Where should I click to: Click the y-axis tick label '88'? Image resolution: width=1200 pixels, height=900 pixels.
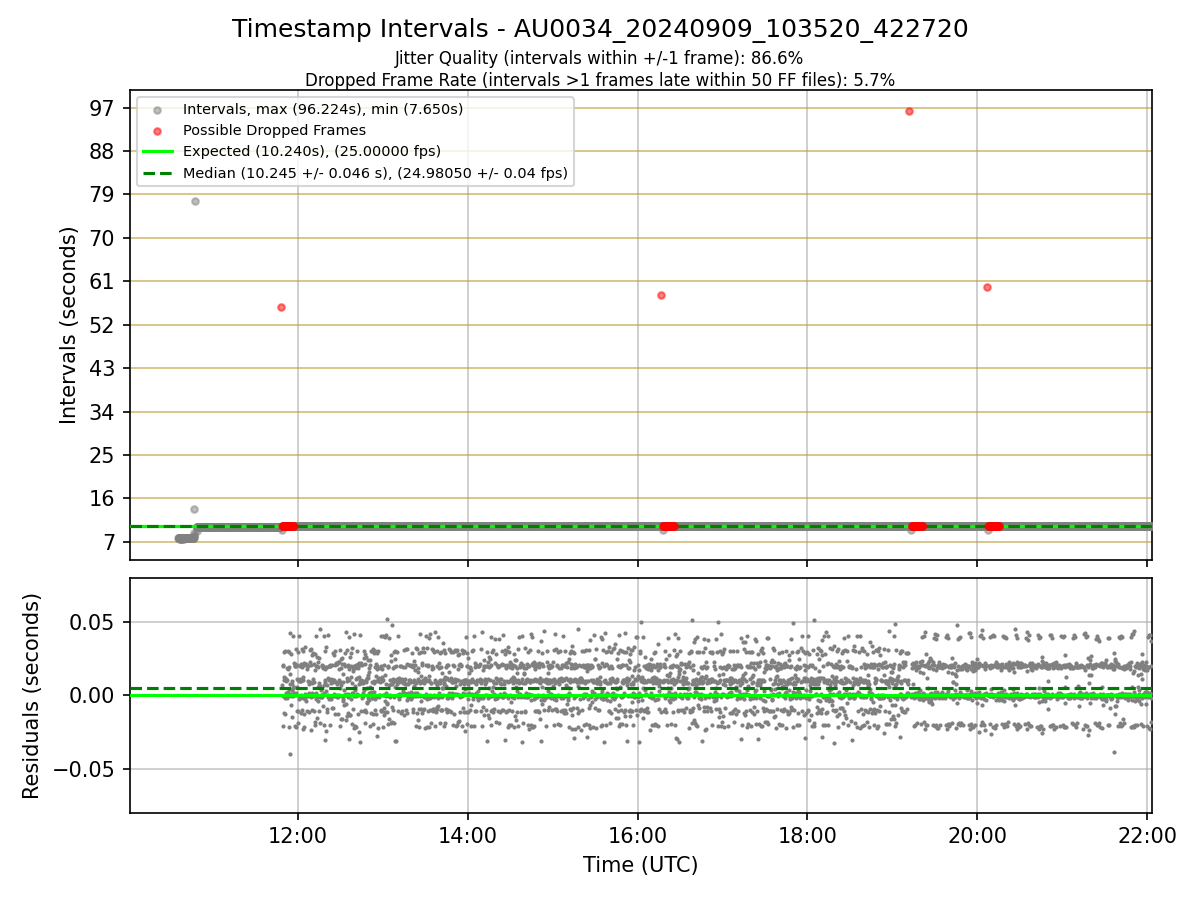(104, 151)
